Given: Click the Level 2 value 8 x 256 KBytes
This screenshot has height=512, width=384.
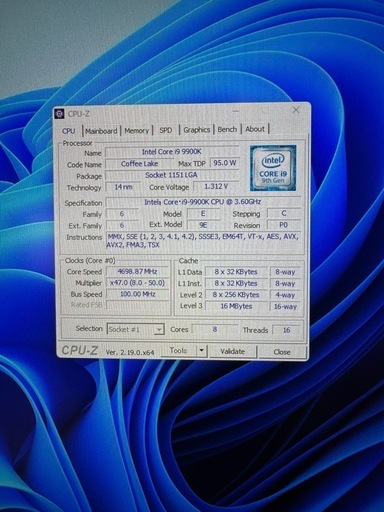Looking at the screenshot, I should 236,295.
